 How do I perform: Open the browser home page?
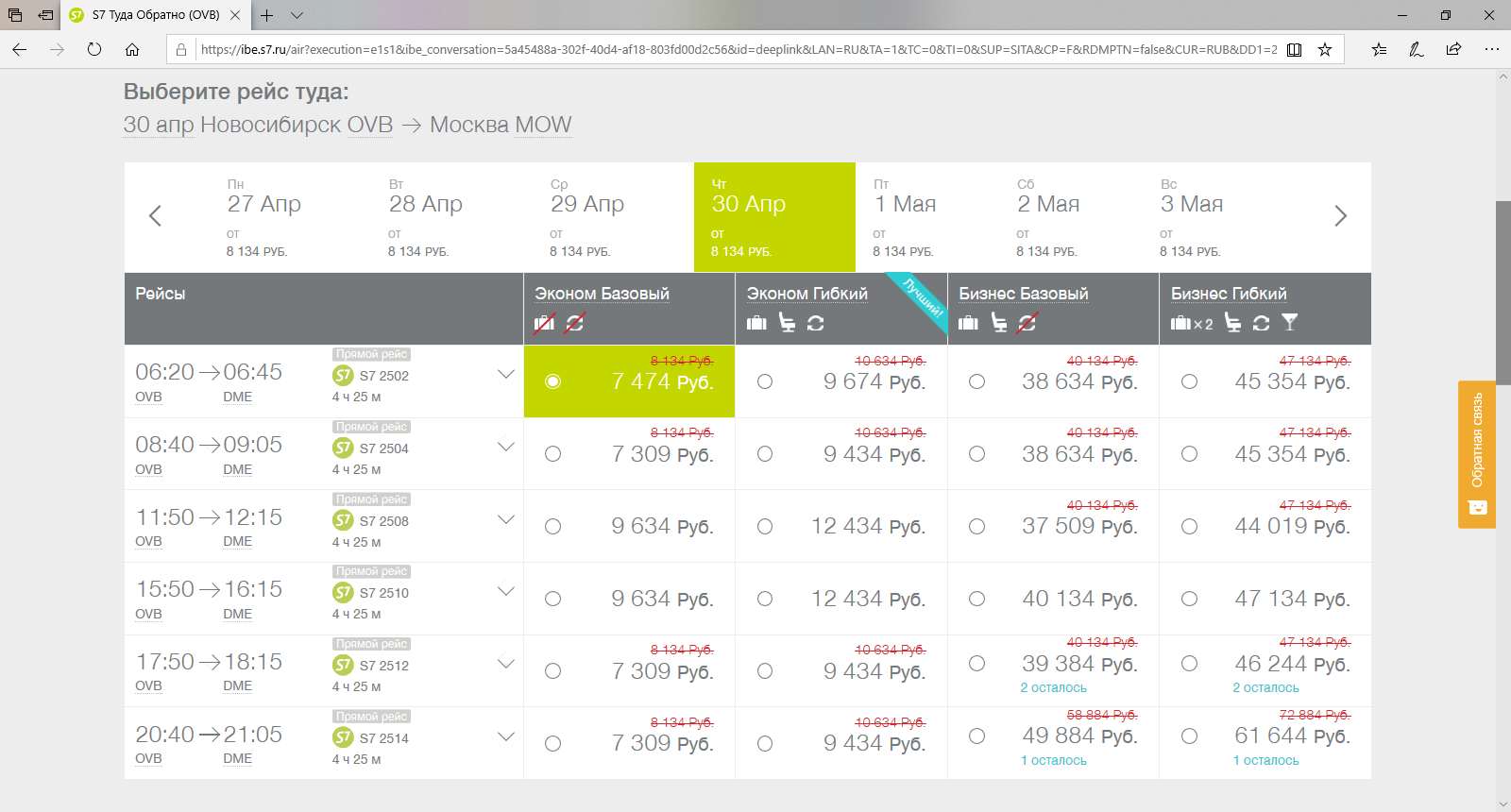pos(132,49)
